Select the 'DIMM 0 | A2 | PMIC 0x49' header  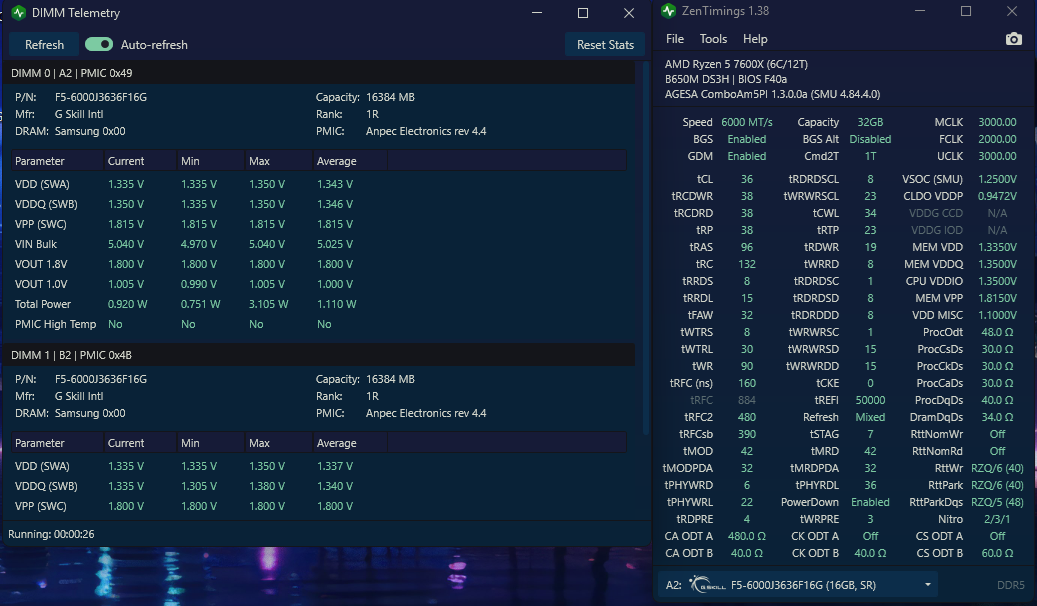pyautogui.click(x=319, y=73)
